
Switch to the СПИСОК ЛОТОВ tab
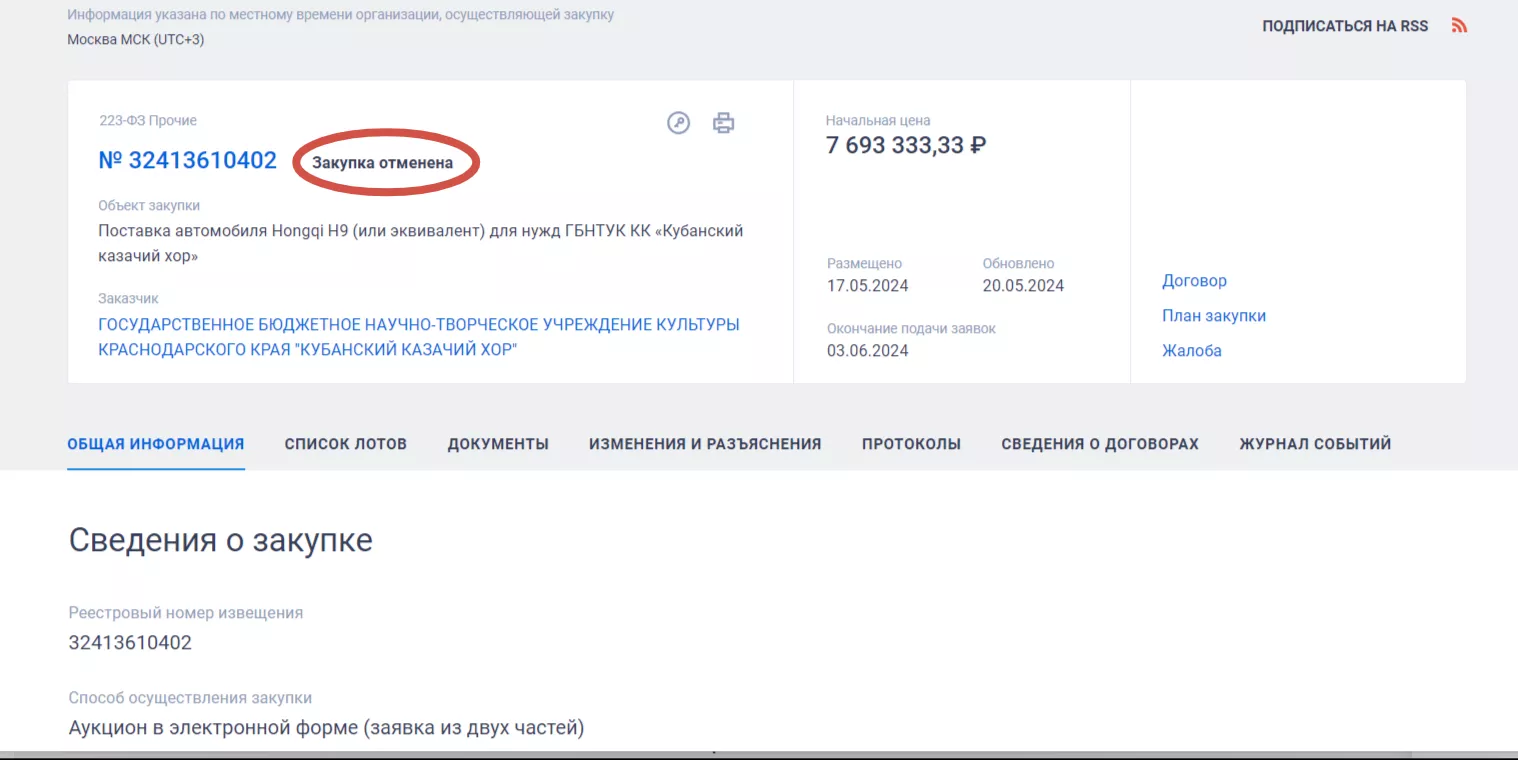[345, 444]
